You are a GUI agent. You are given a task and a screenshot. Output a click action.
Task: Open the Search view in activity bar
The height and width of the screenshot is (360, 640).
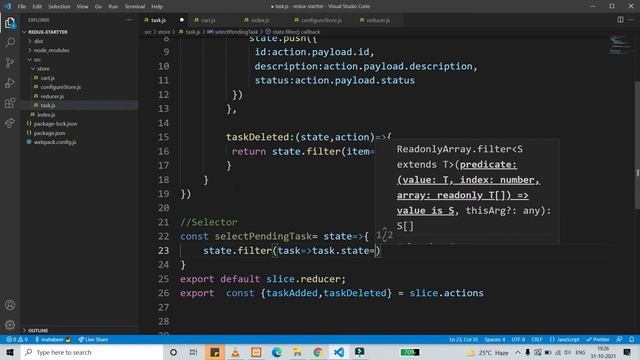(x=10, y=42)
